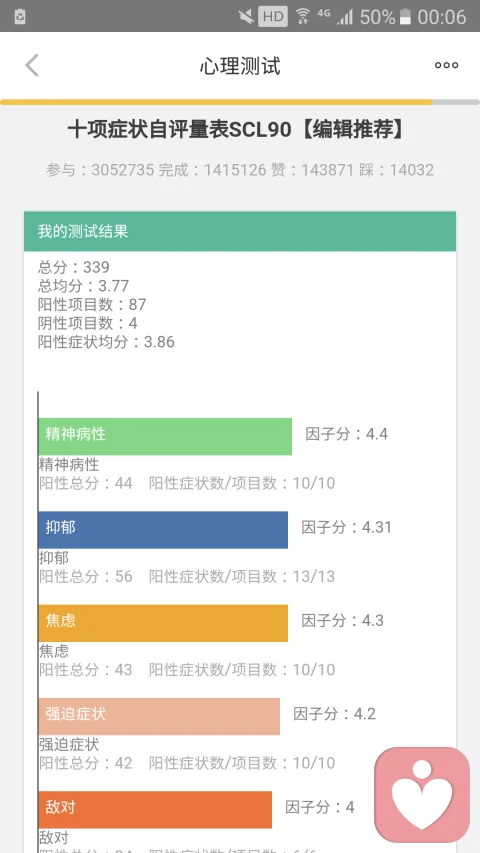Select the peach 强迫症状 bar
480x853 pixels.
click(x=159, y=716)
